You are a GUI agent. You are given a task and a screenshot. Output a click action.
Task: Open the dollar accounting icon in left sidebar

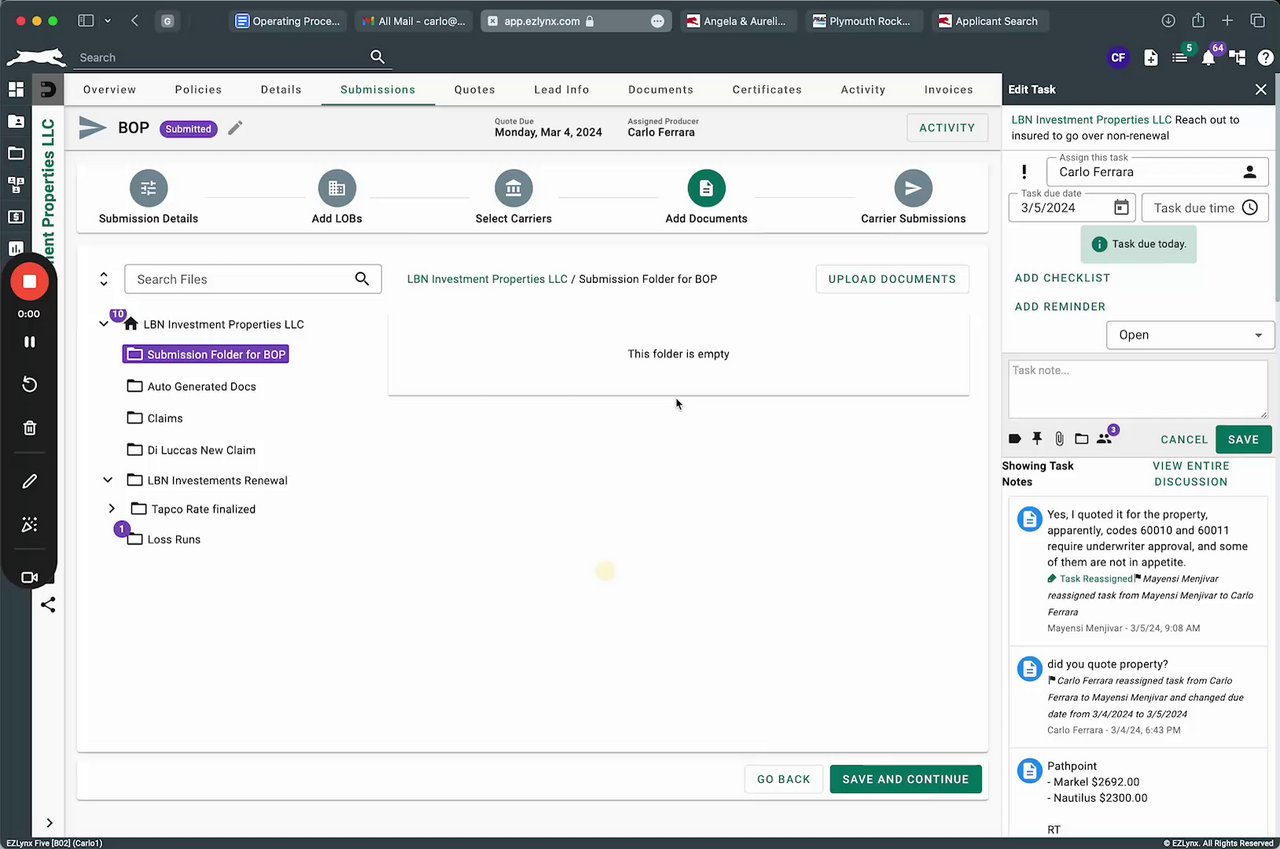(16, 217)
